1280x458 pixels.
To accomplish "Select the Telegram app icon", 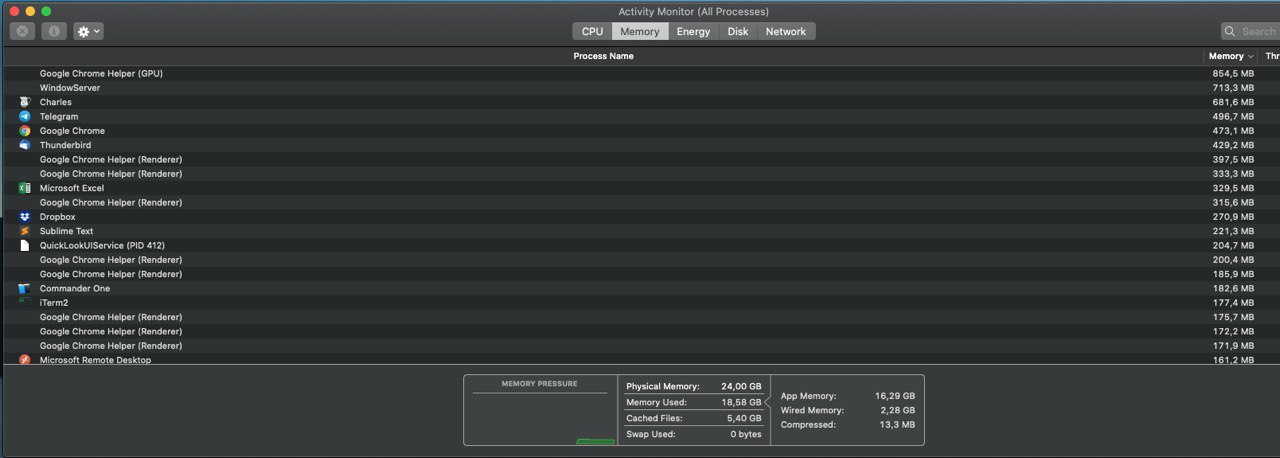I will point(24,116).
